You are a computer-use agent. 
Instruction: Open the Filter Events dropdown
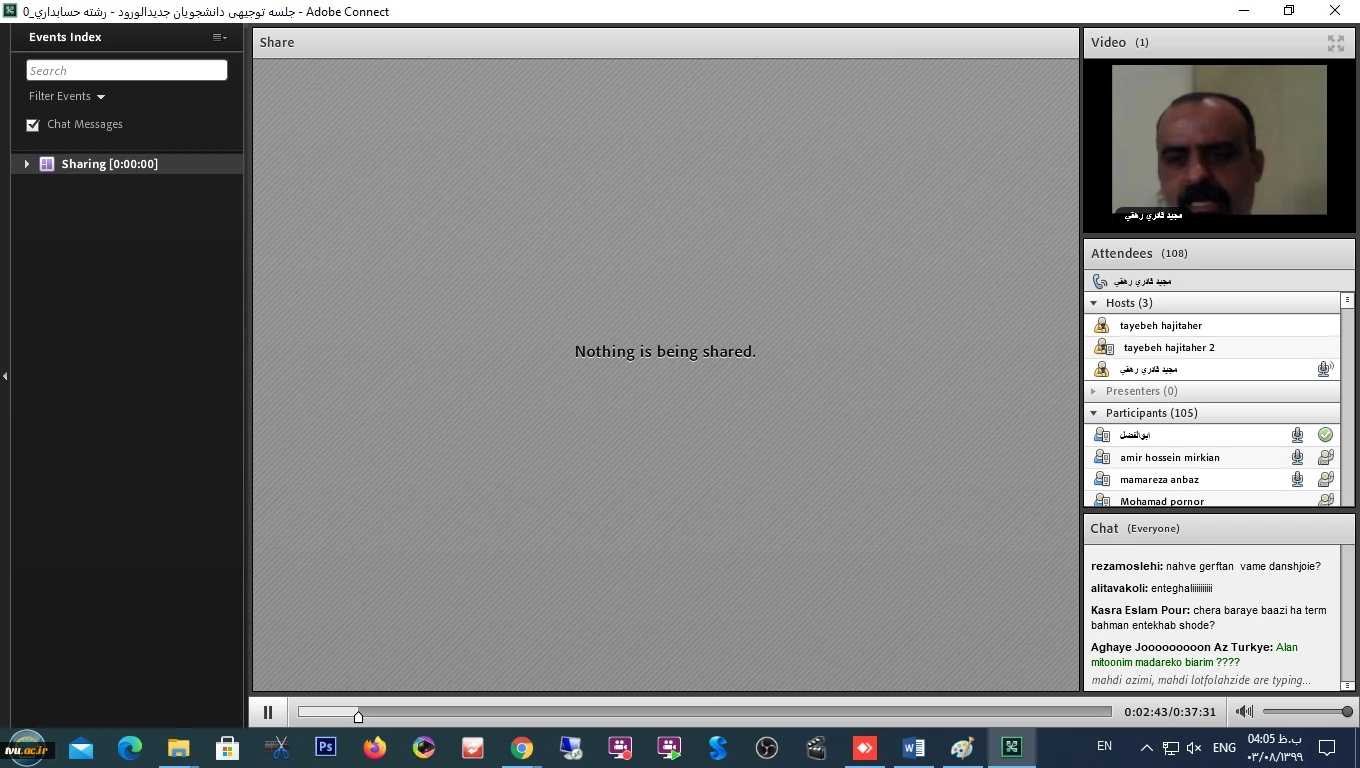[x=67, y=96]
